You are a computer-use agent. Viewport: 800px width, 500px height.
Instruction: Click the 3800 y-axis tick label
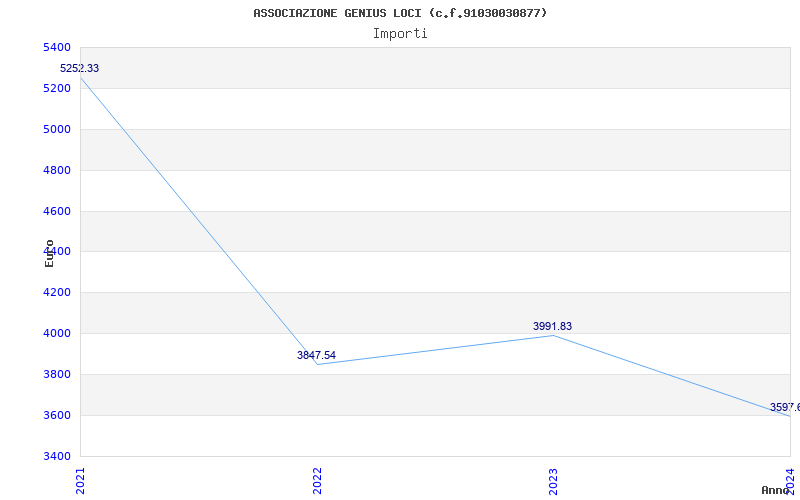coord(57,374)
